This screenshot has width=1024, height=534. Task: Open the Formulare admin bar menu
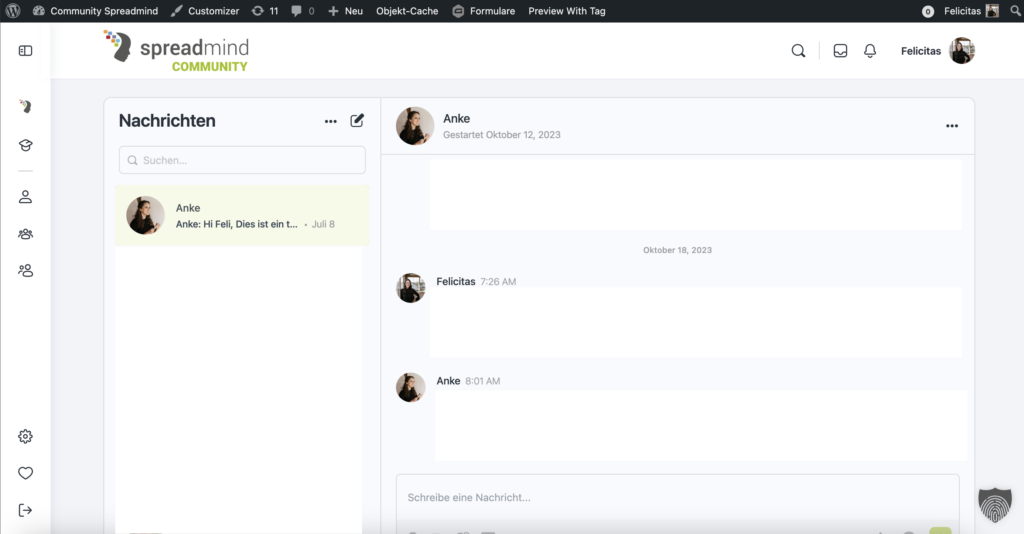pyautogui.click(x=484, y=11)
